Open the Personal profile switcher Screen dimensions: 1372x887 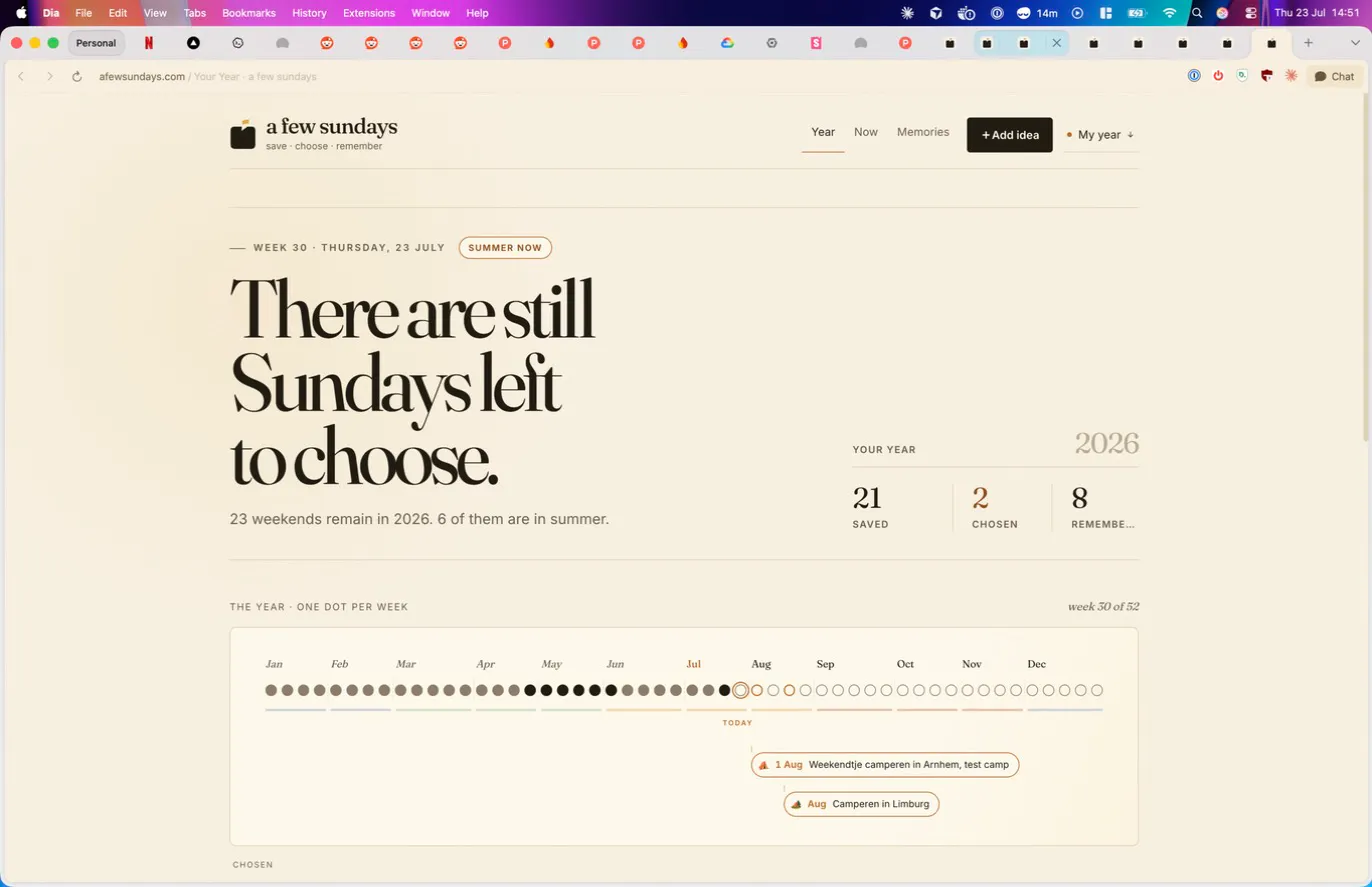pos(96,43)
